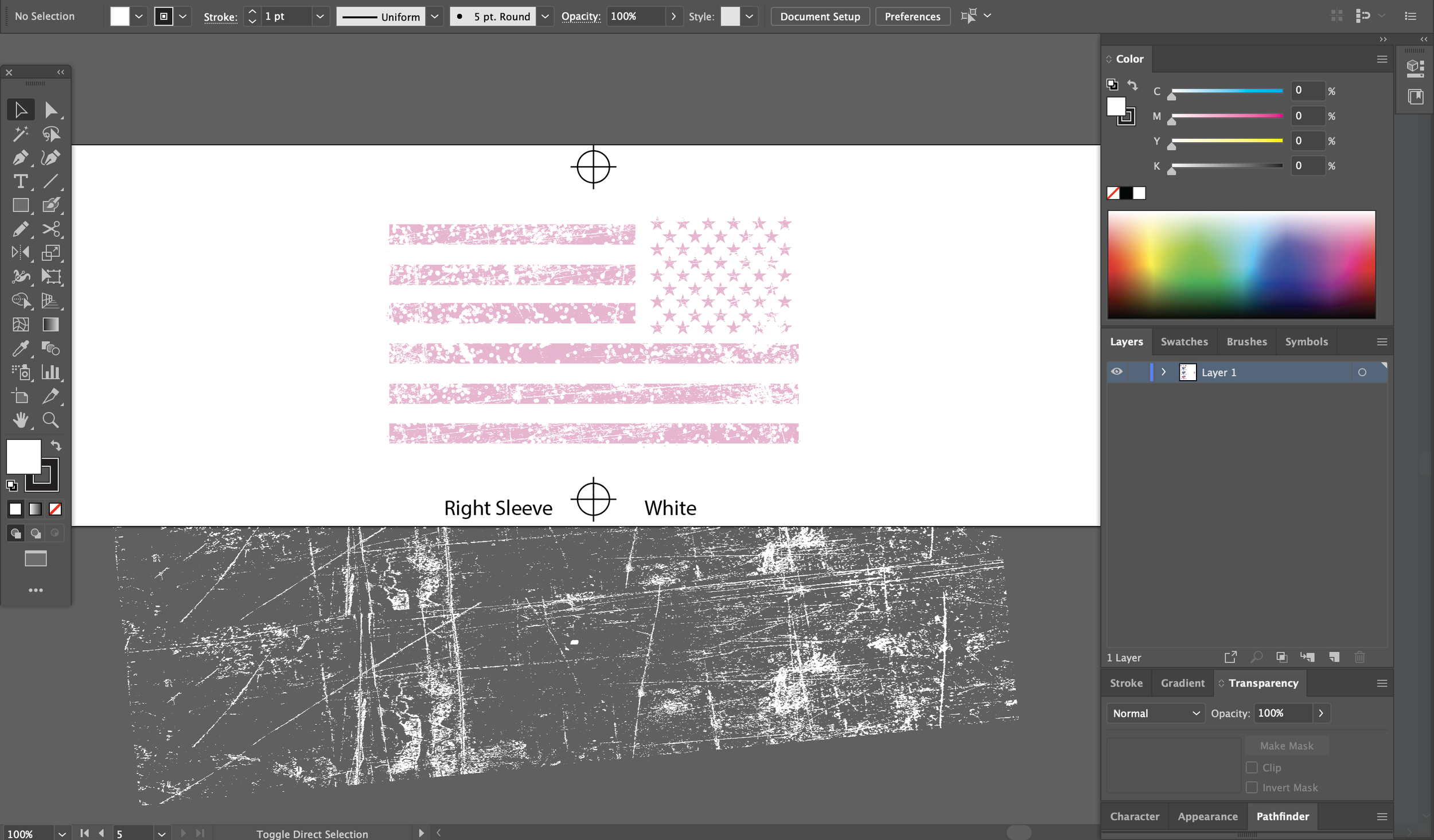The height and width of the screenshot is (840, 1434).
Task: Enable the Invert Mask checkbox
Action: point(1252,787)
